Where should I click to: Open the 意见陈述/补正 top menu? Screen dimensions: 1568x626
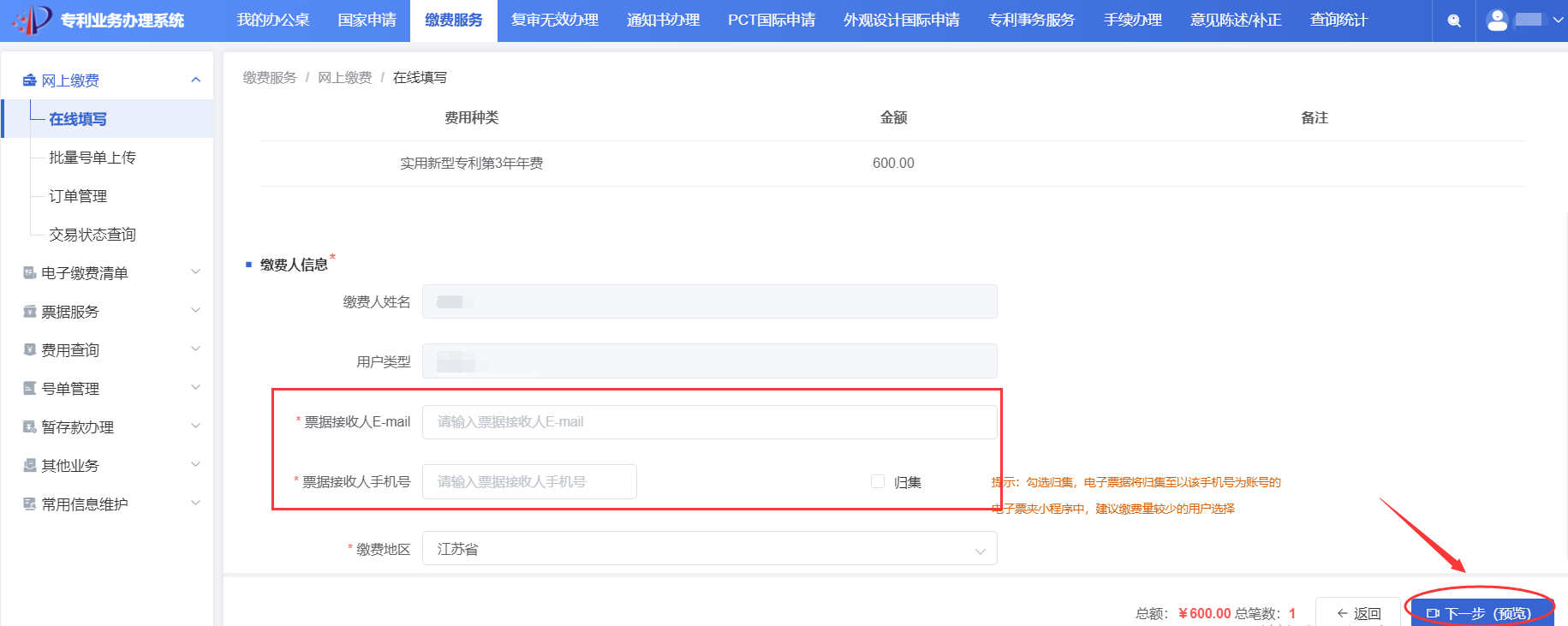click(1236, 20)
